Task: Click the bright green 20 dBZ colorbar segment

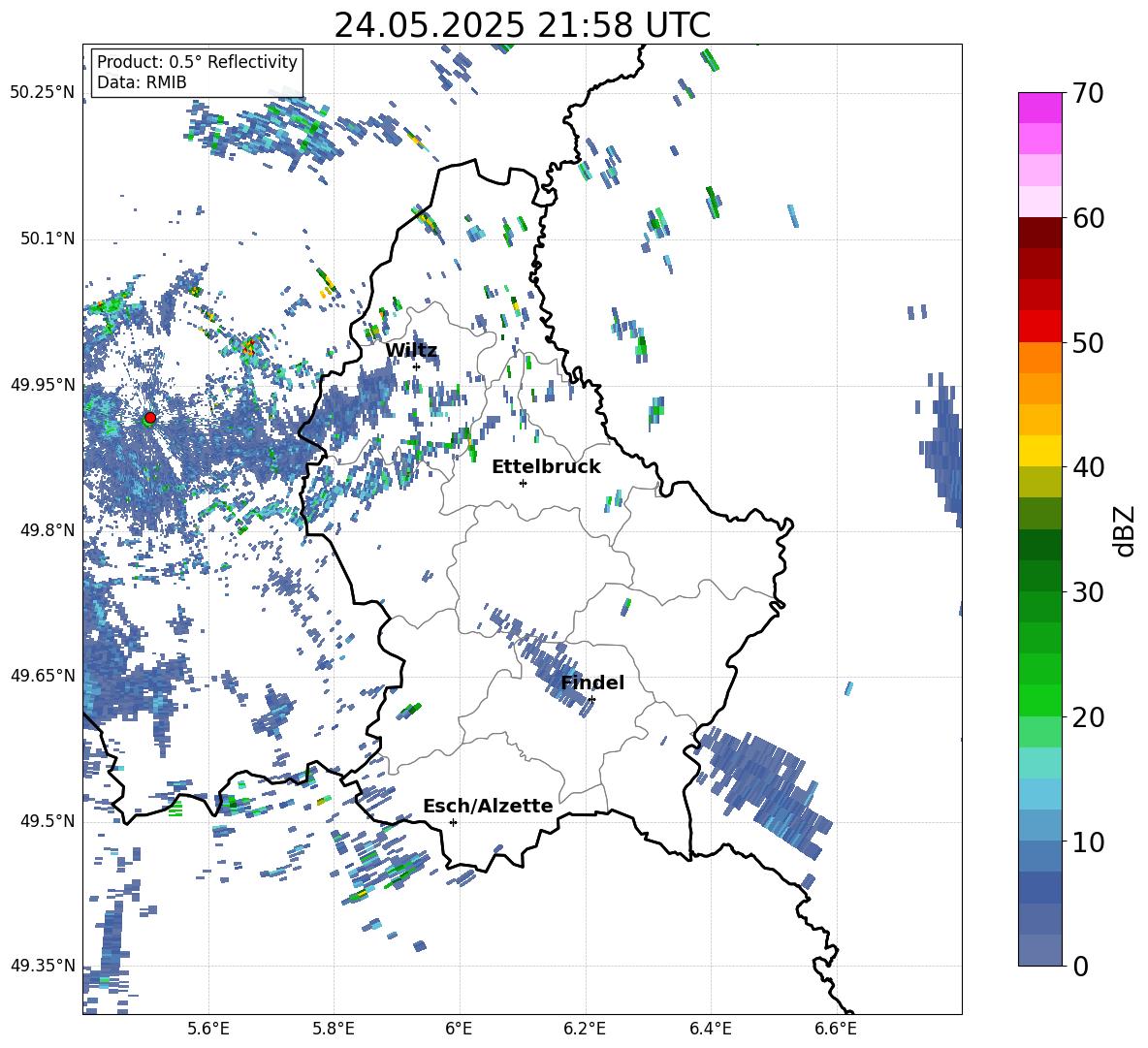Action: [1039, 700]
